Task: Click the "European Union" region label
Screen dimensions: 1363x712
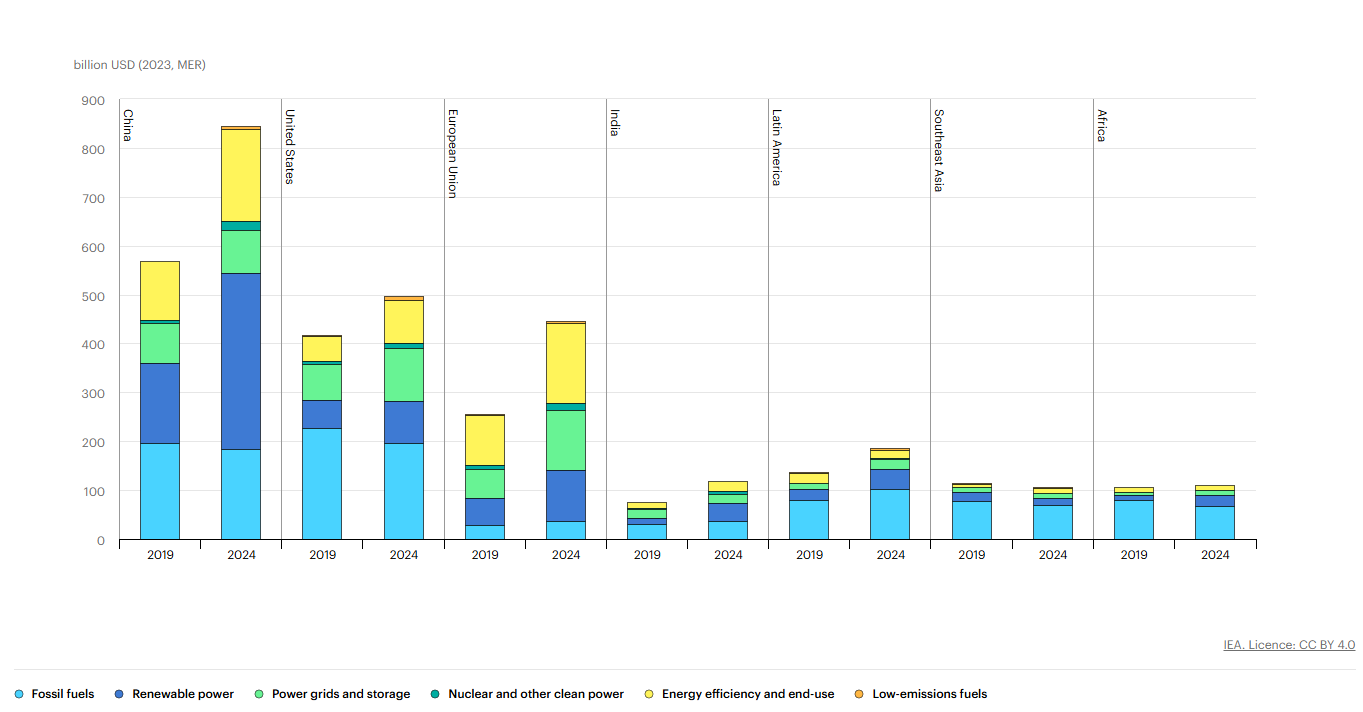Action: tap(452, 153)
